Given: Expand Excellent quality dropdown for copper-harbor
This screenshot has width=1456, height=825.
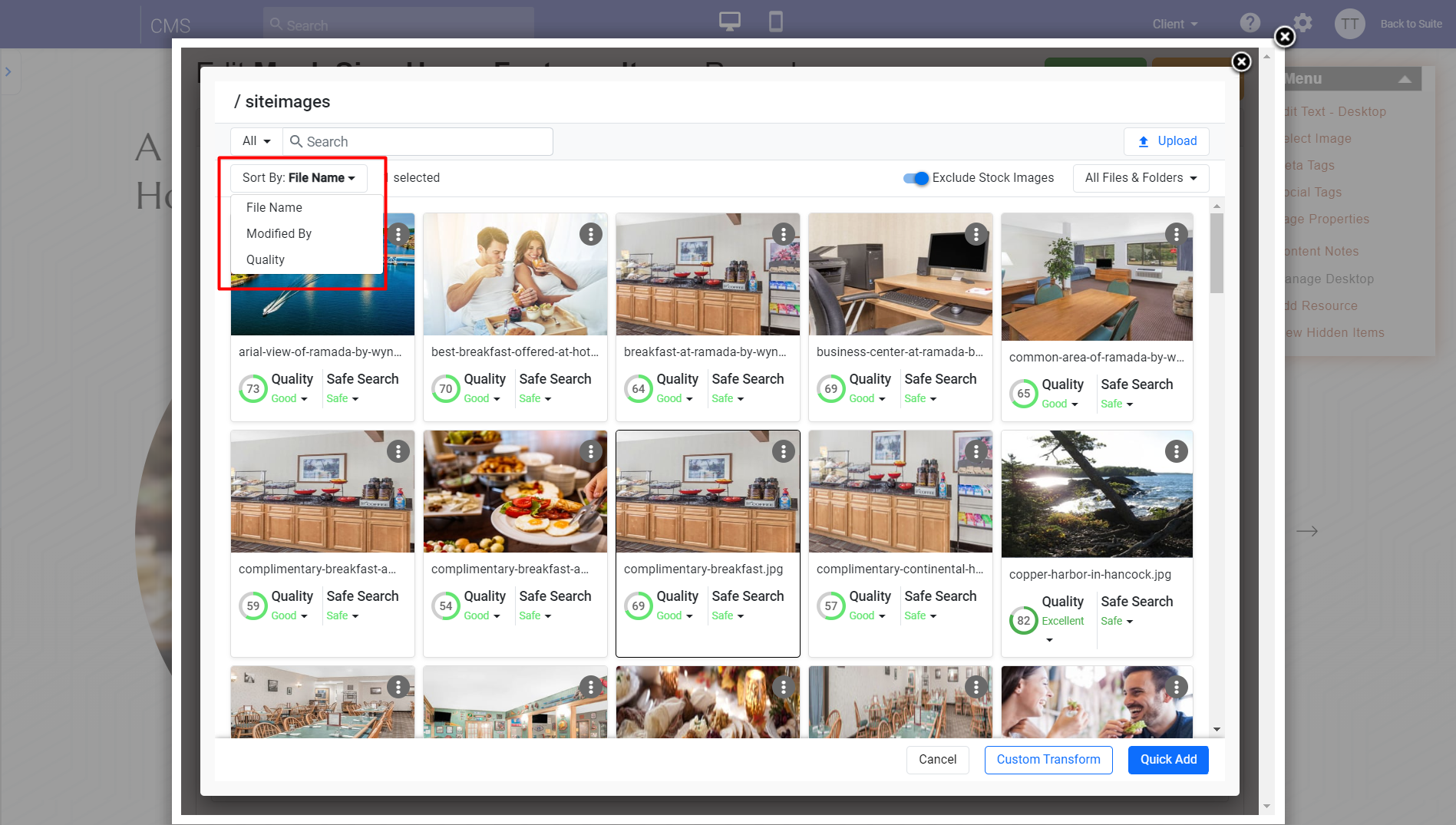Looking at the screenshot, I should click(x=1063, y=629).
